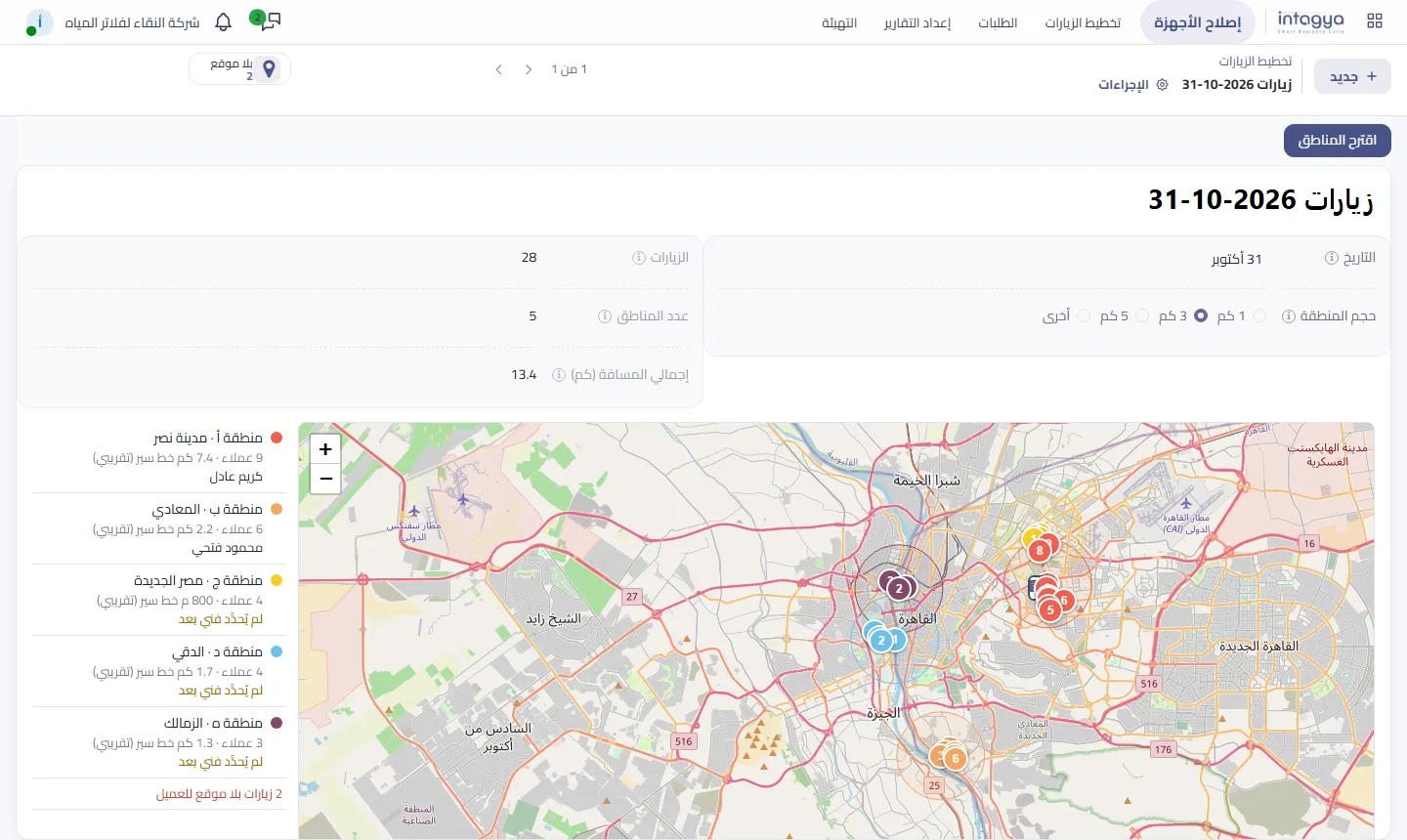Viewport: 1407px width, 840px height.
Task: Open the التهيئة menu
Action: click(839, 22)
